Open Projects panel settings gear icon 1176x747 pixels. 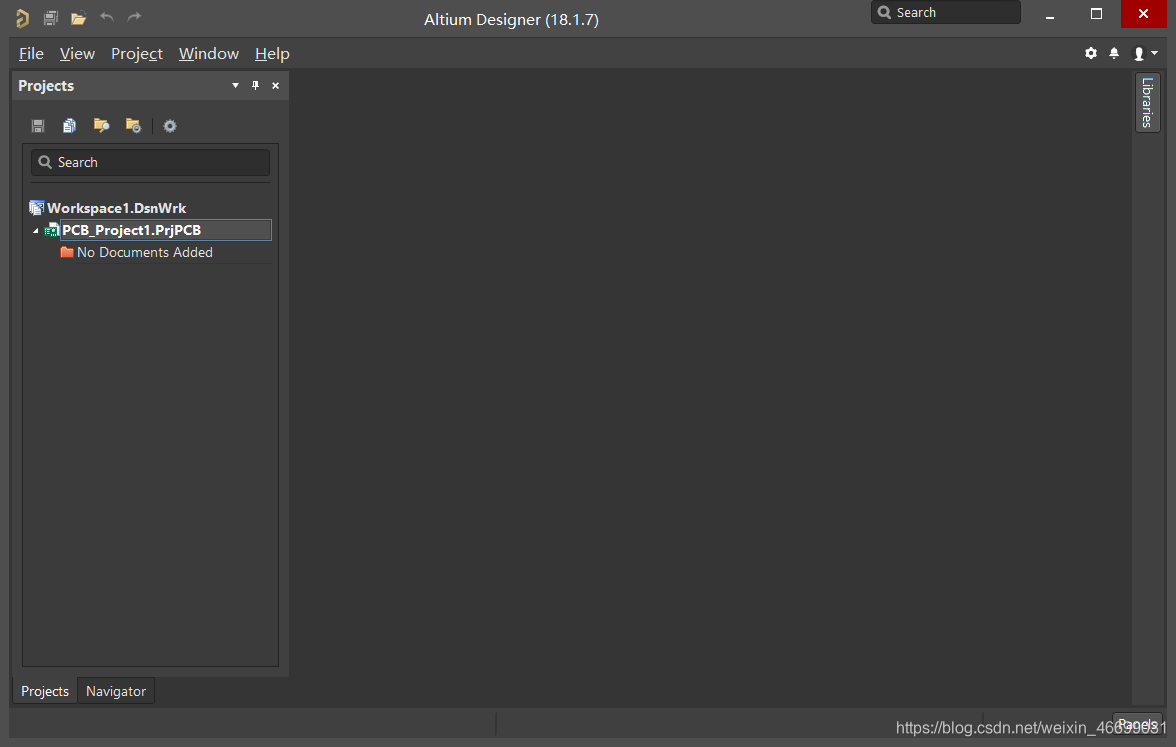(170, 126)
